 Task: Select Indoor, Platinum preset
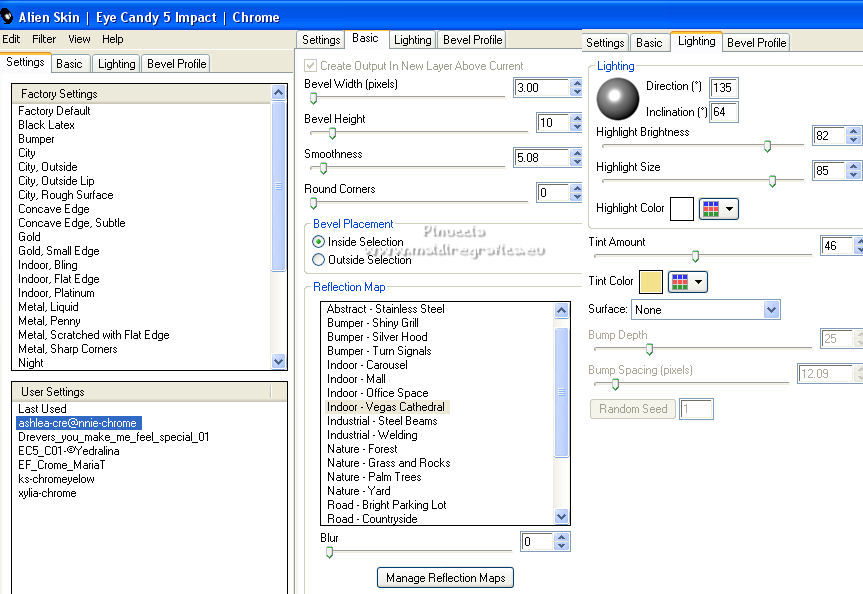[56, 293]
